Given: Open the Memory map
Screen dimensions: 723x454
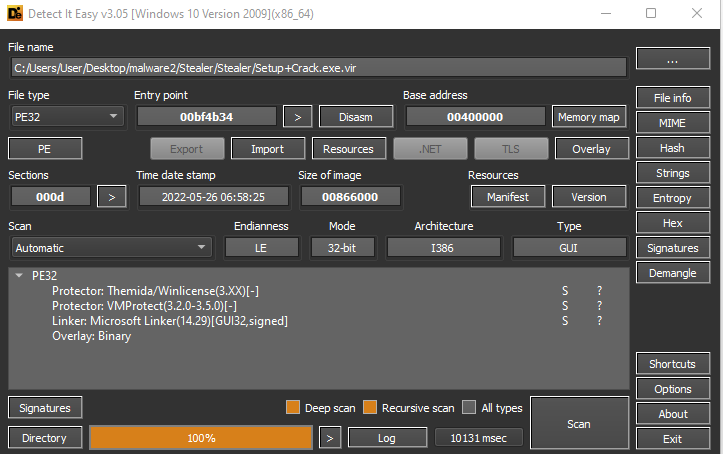Looking at the screenshot, I should [x=589, y=117].
